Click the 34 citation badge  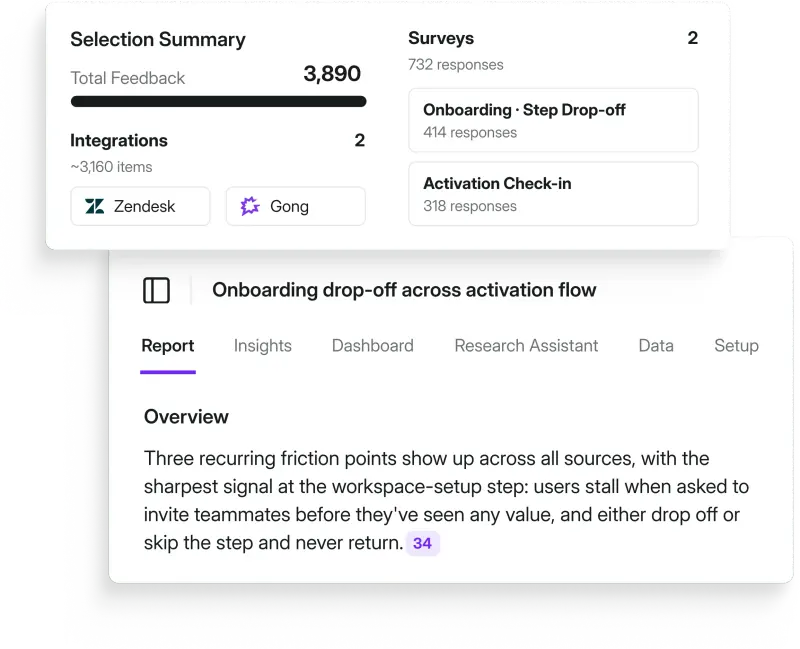tap(422, 543)
